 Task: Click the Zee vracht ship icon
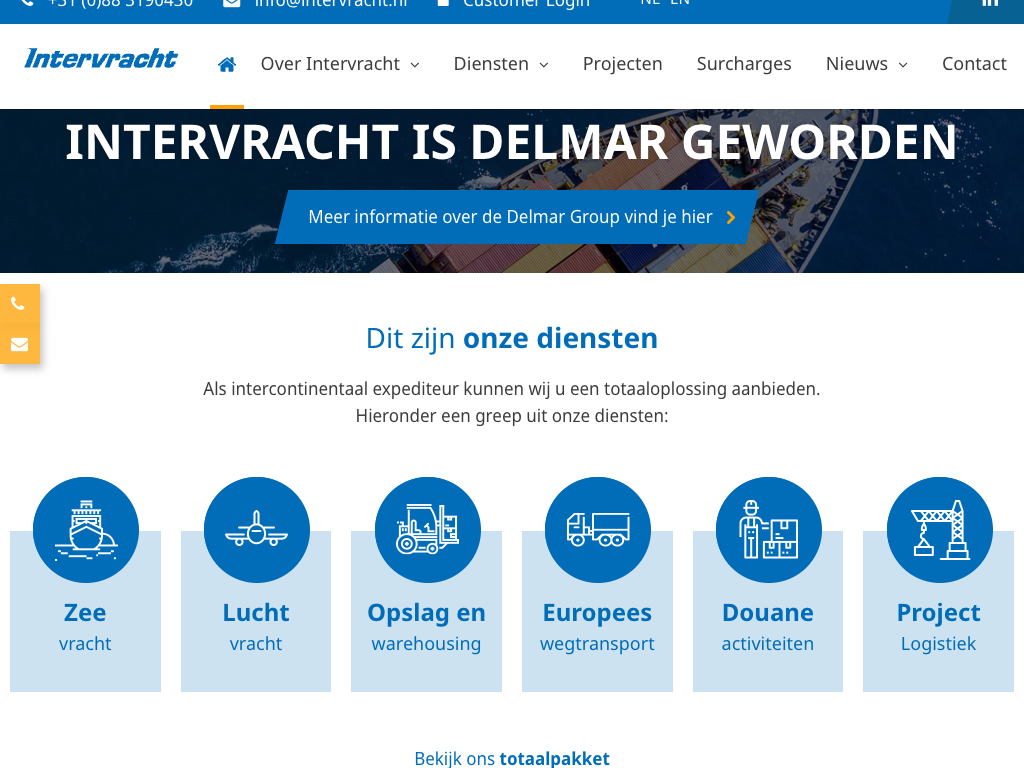86,530
